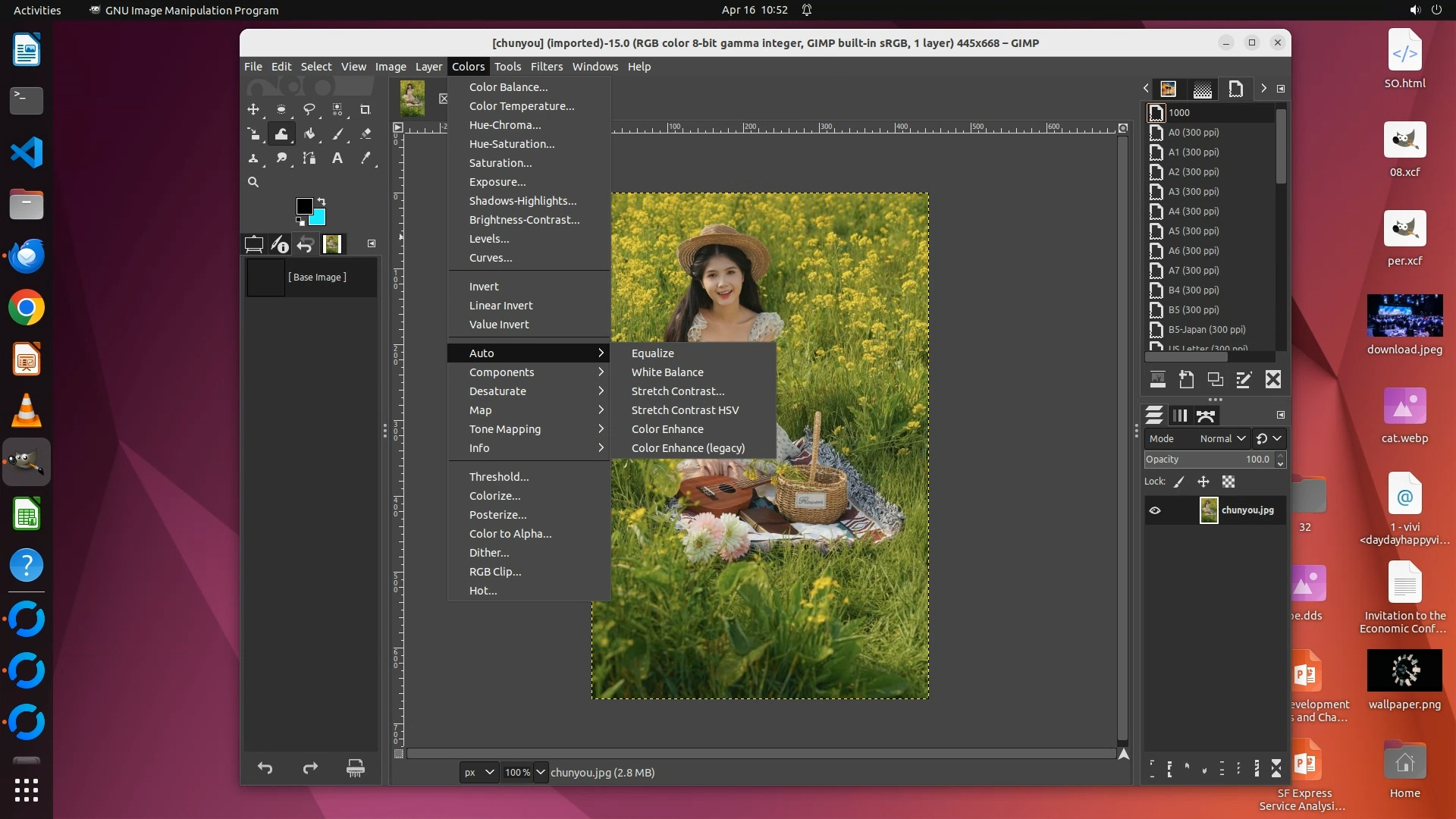Activate the Text tool
Viewport: 1456px width, 819px height.
tap(337, 158)
